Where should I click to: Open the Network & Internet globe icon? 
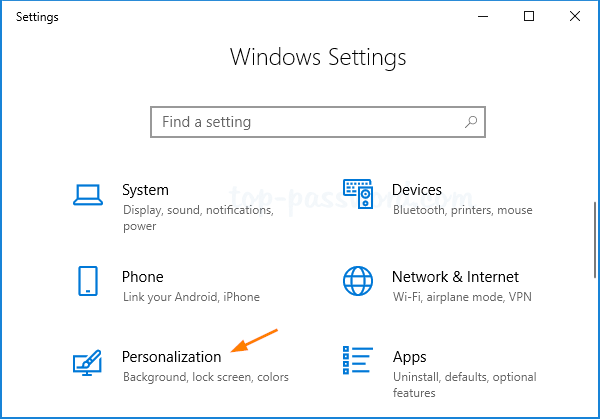pyautogui.click(x=358, y=281)
